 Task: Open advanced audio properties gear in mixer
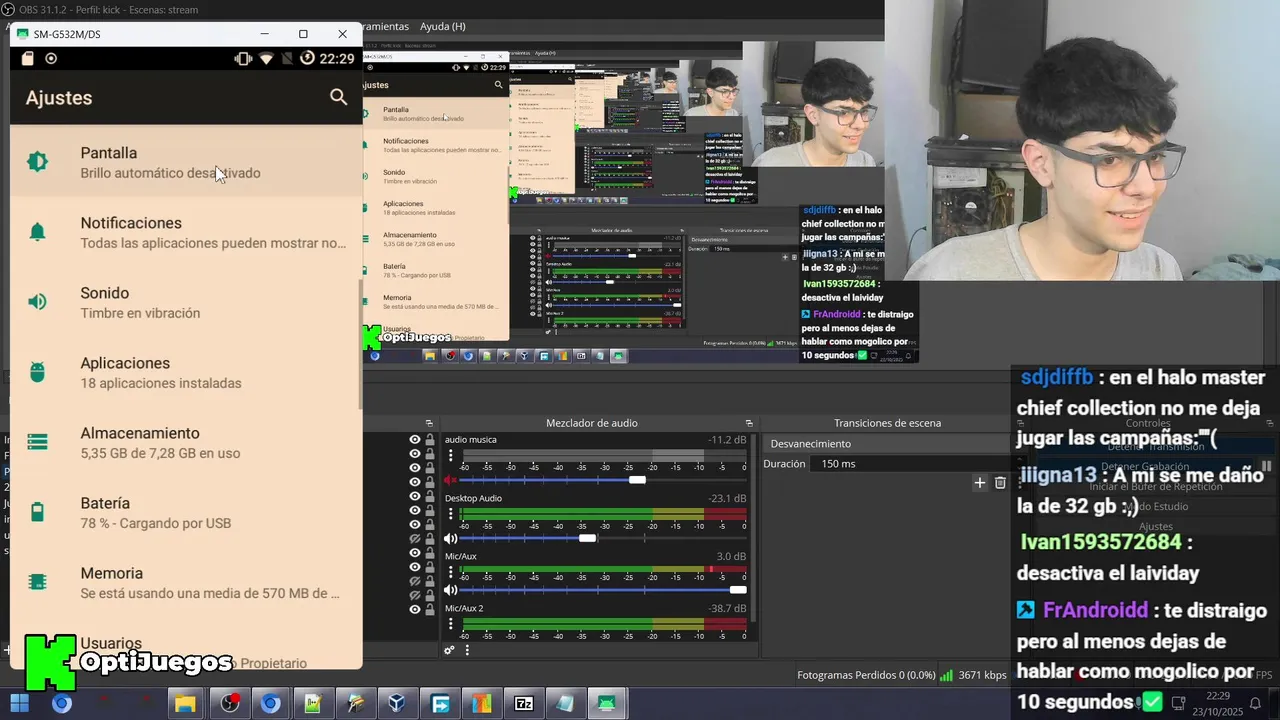point(449,650)
